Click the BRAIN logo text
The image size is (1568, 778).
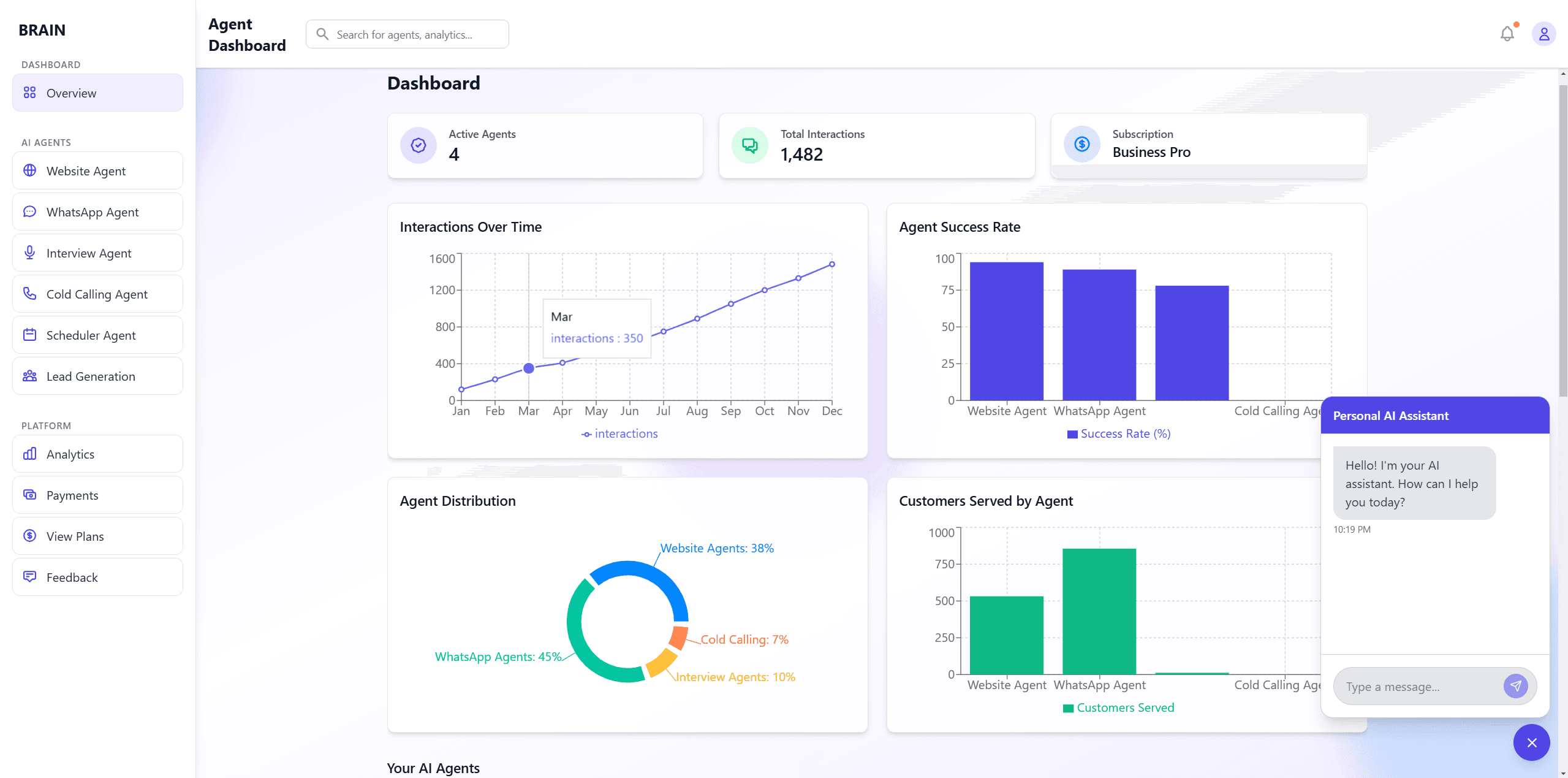[42, 30]
